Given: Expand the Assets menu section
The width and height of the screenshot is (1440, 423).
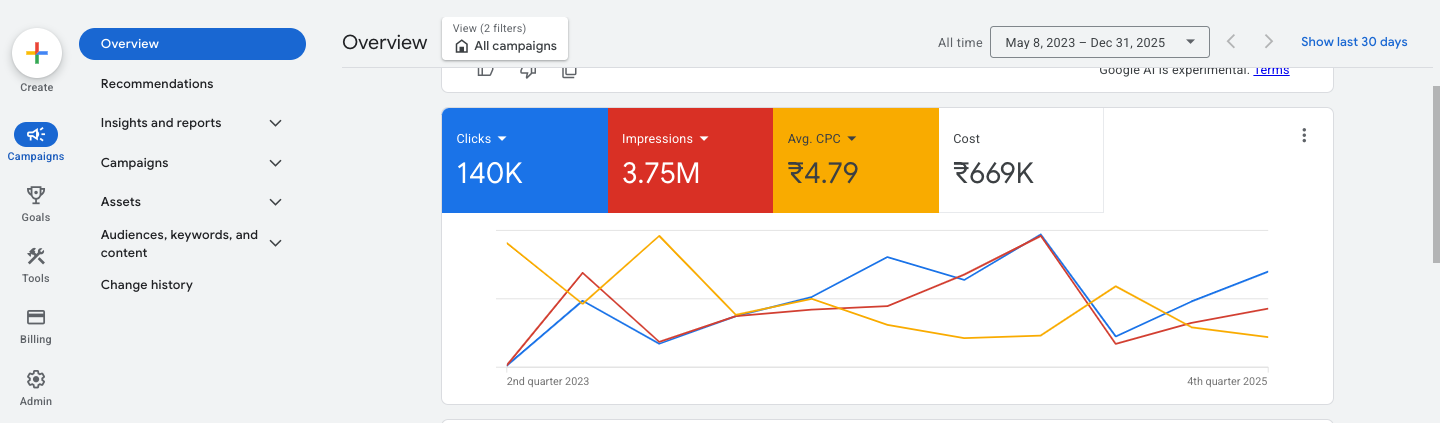Looking at the screenshot, I should (276, 202).
